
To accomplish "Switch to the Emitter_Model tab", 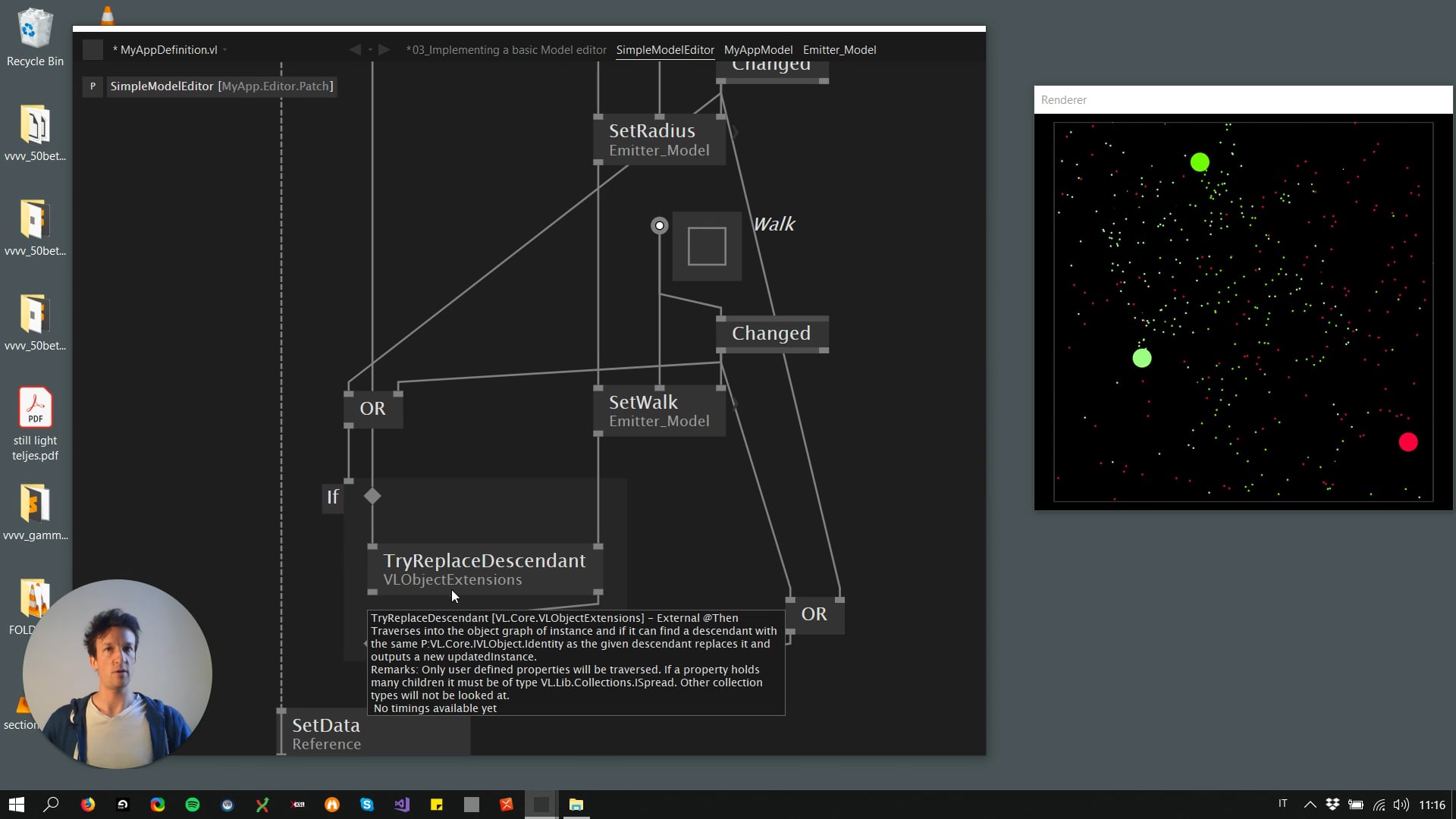I will [839, 50].
